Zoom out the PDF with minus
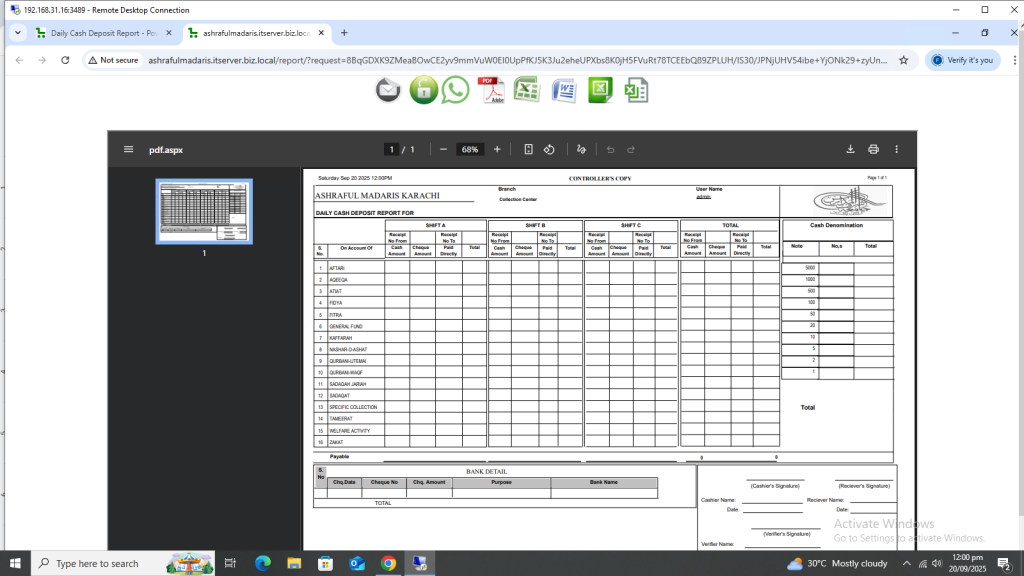Image resolution: width=1024 pixels, height=576 pixels. tap(443, 150)
